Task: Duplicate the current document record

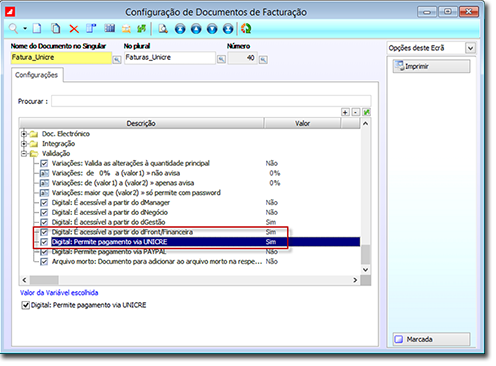Action: pos(56,29)
